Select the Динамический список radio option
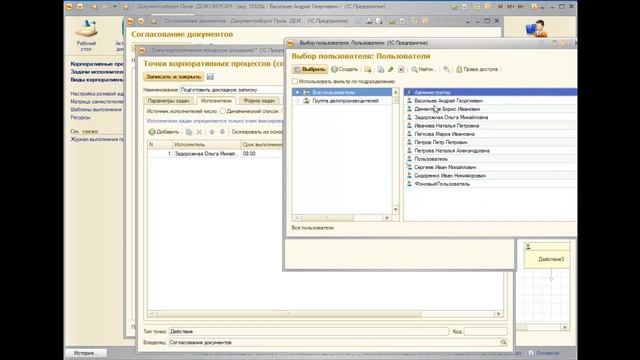Viewport: 640px width, 360px height. coord(222,111)
